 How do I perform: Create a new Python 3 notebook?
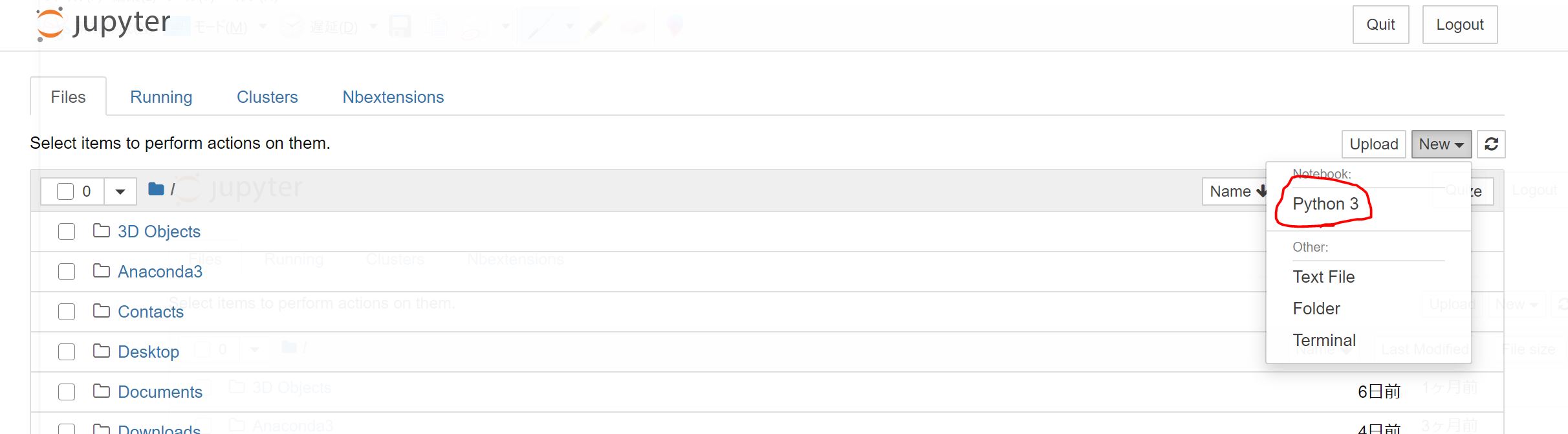[x=1325, y=204]
